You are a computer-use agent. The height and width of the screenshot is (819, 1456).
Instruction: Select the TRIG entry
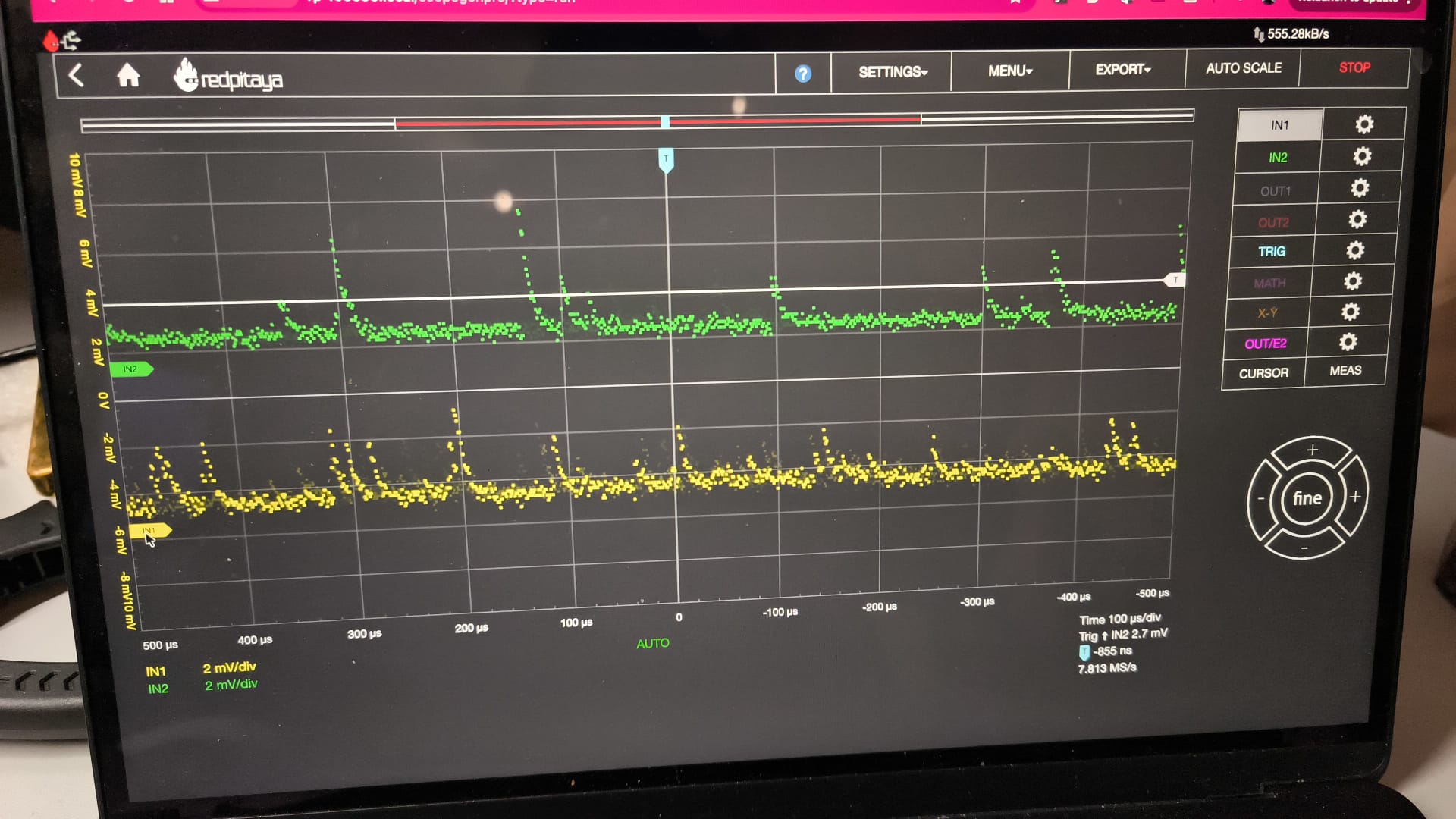[x=1272, y=252]
